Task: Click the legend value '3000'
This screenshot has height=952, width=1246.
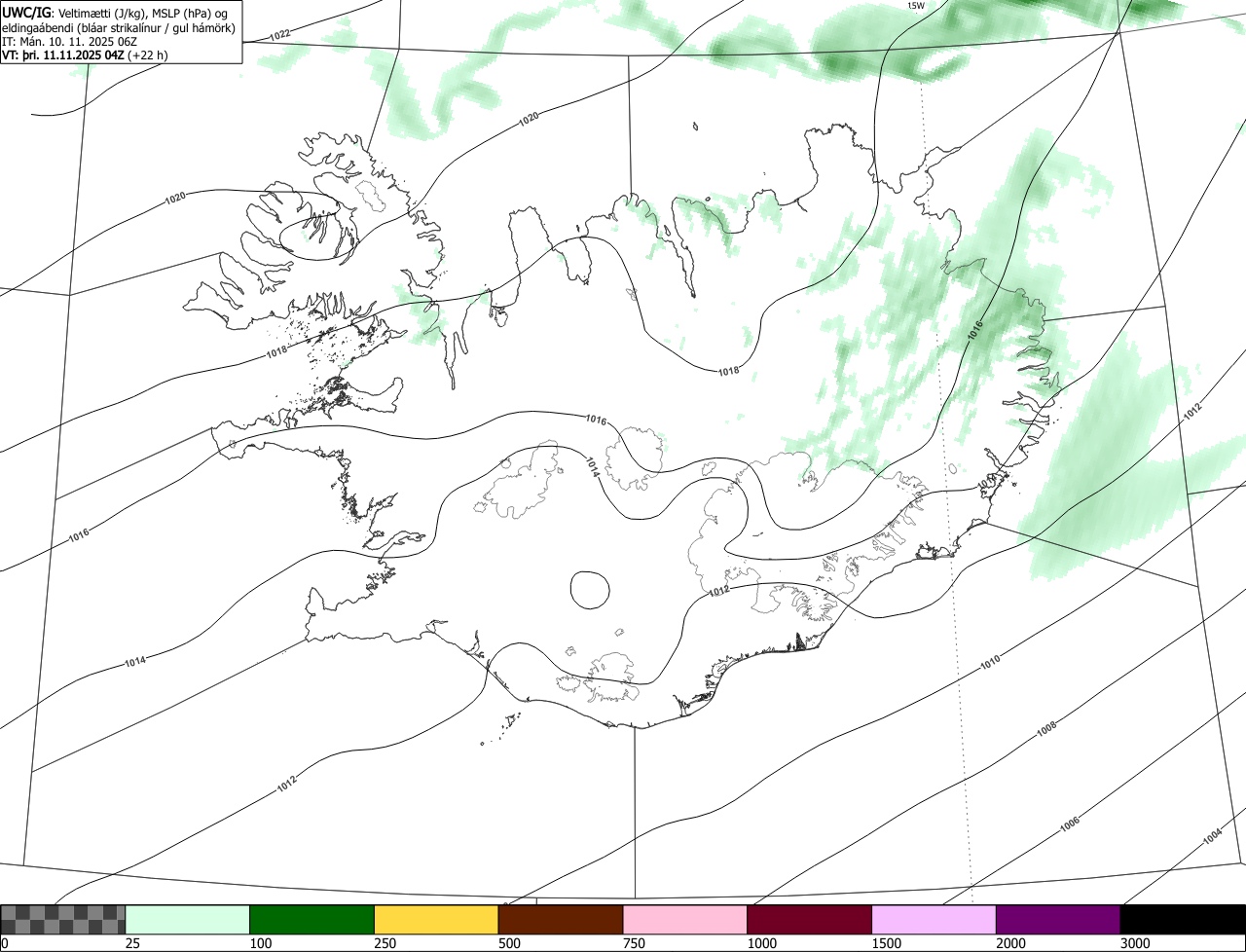Action: click(x=1134, y=942)
